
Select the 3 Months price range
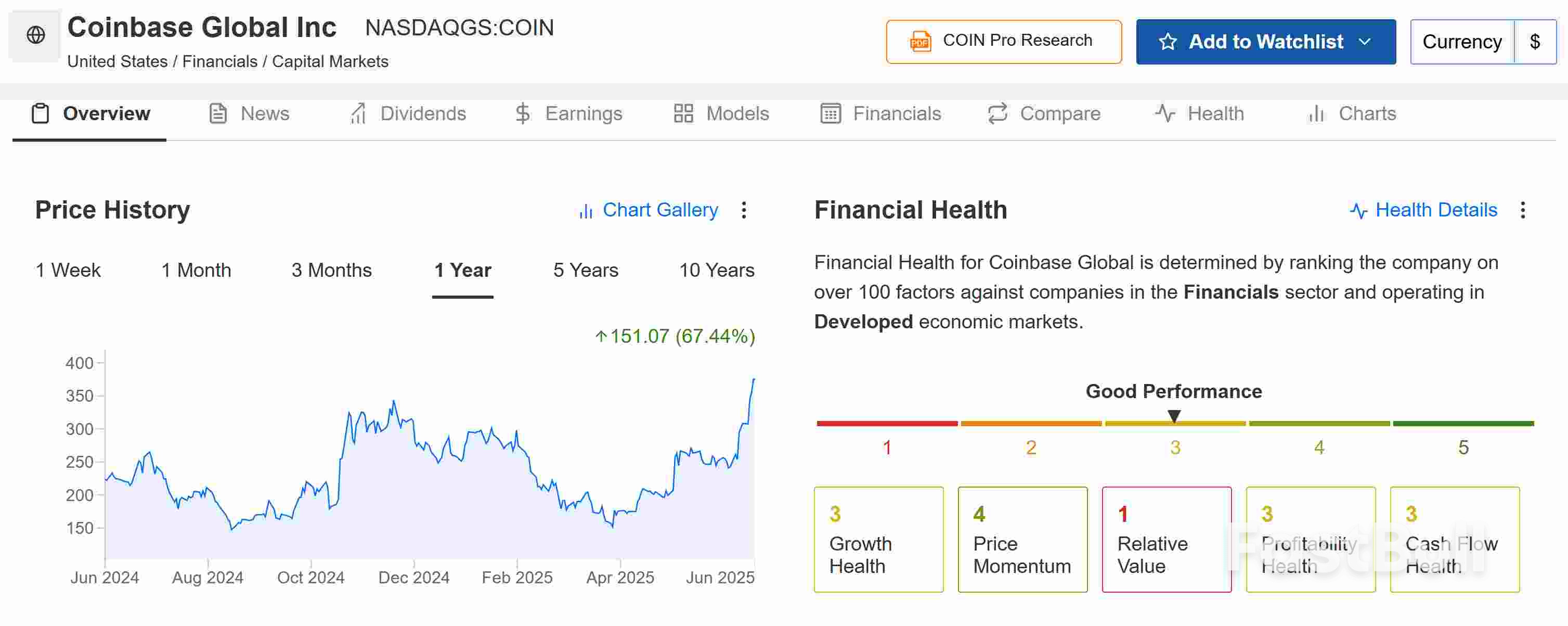click(x=332, y=270)
